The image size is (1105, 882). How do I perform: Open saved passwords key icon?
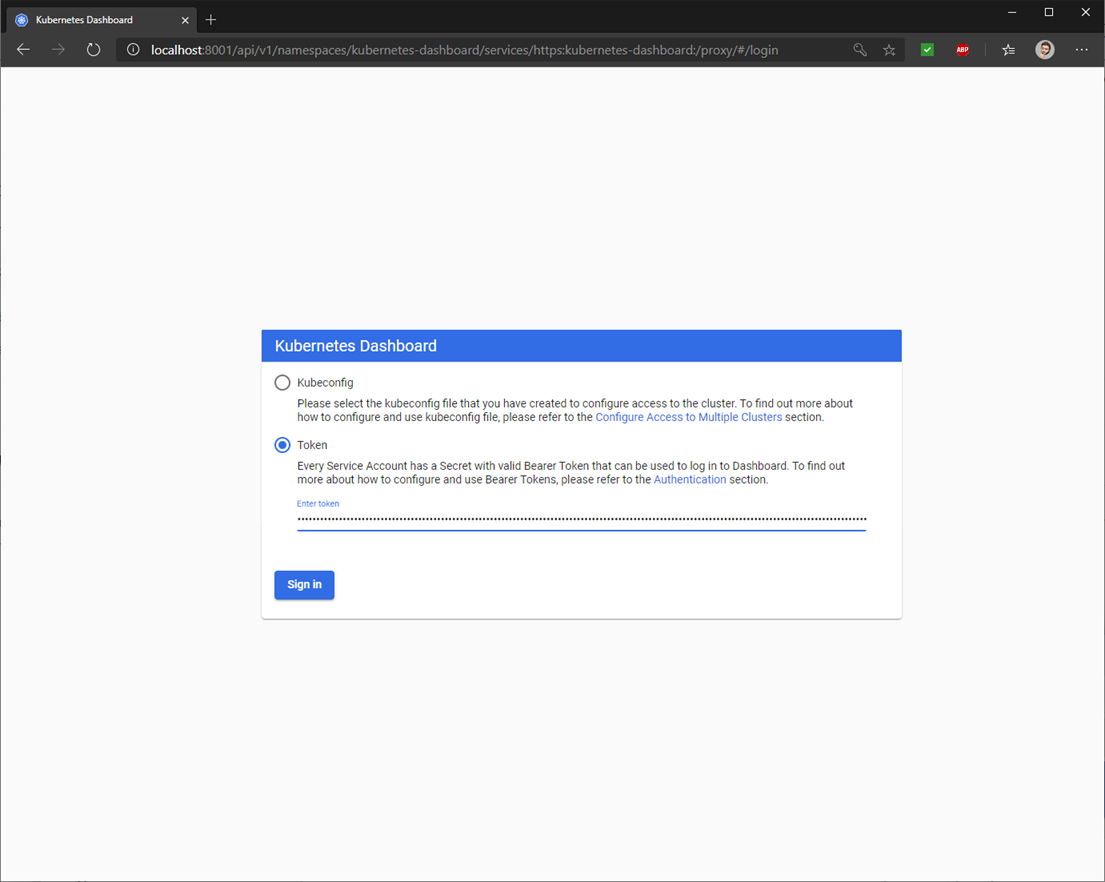[x=860, y=50]
